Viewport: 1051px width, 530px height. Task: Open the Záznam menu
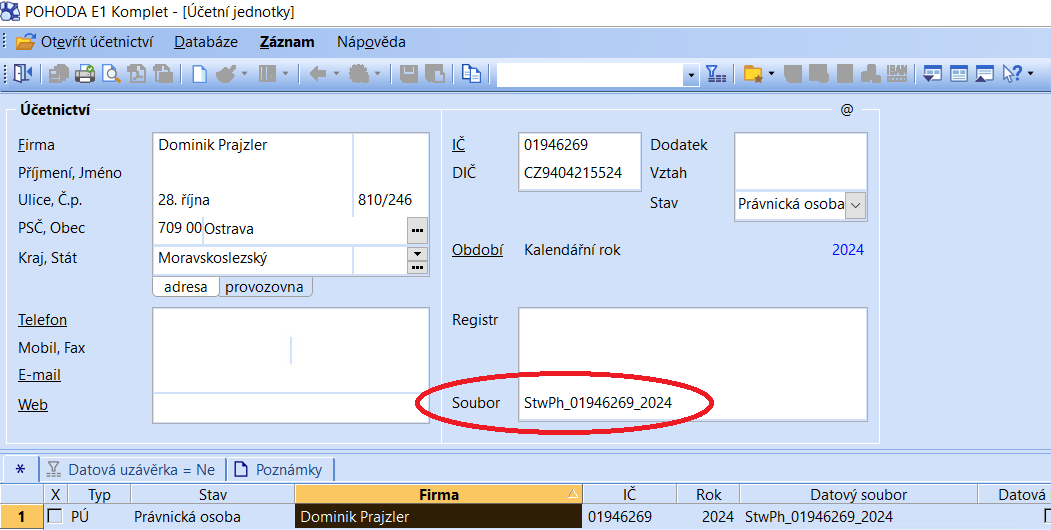pyautogui.click(x=287, y=42)
